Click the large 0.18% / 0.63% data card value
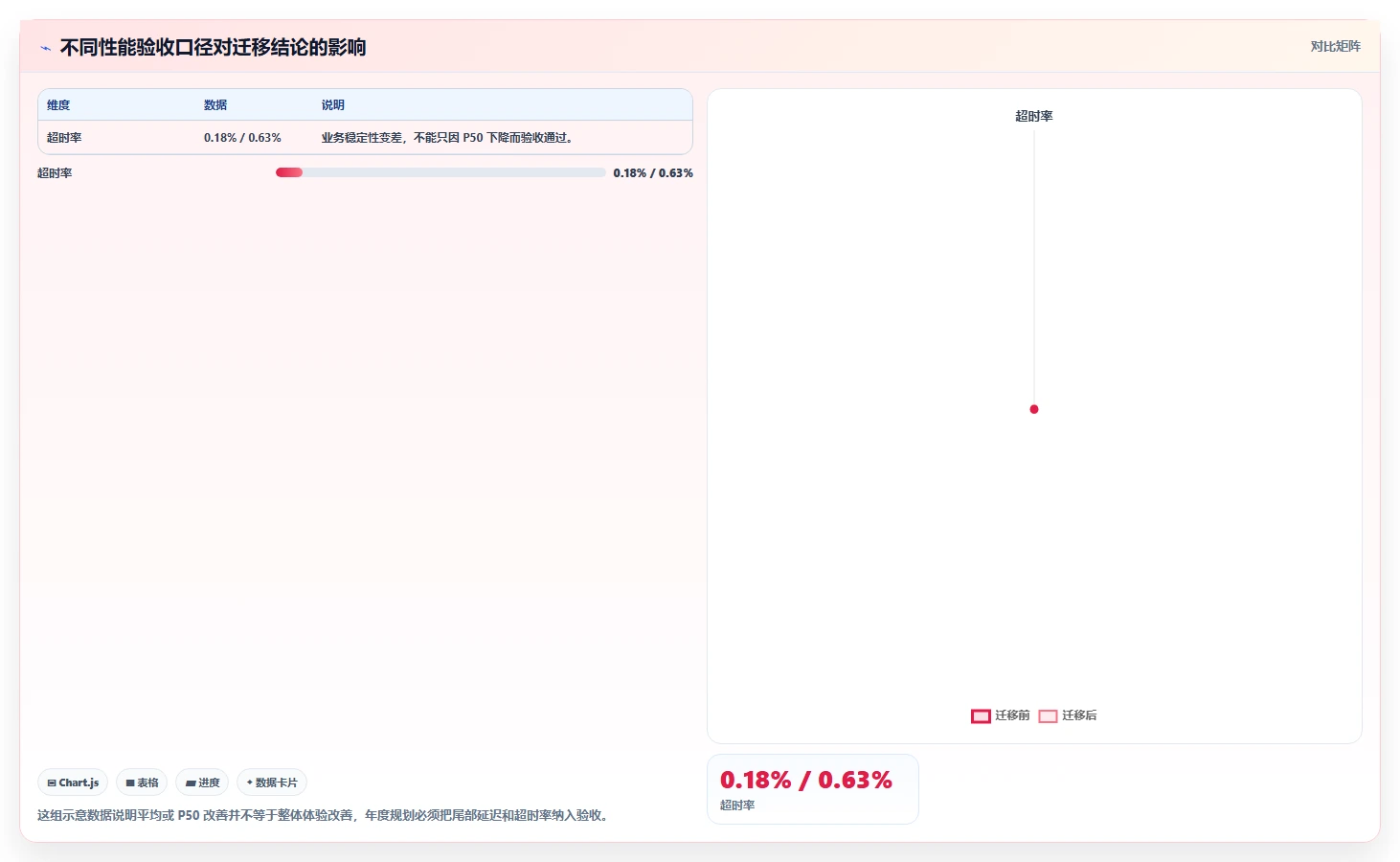This screenshot has width=1400, height=862. tap(806, 781)
